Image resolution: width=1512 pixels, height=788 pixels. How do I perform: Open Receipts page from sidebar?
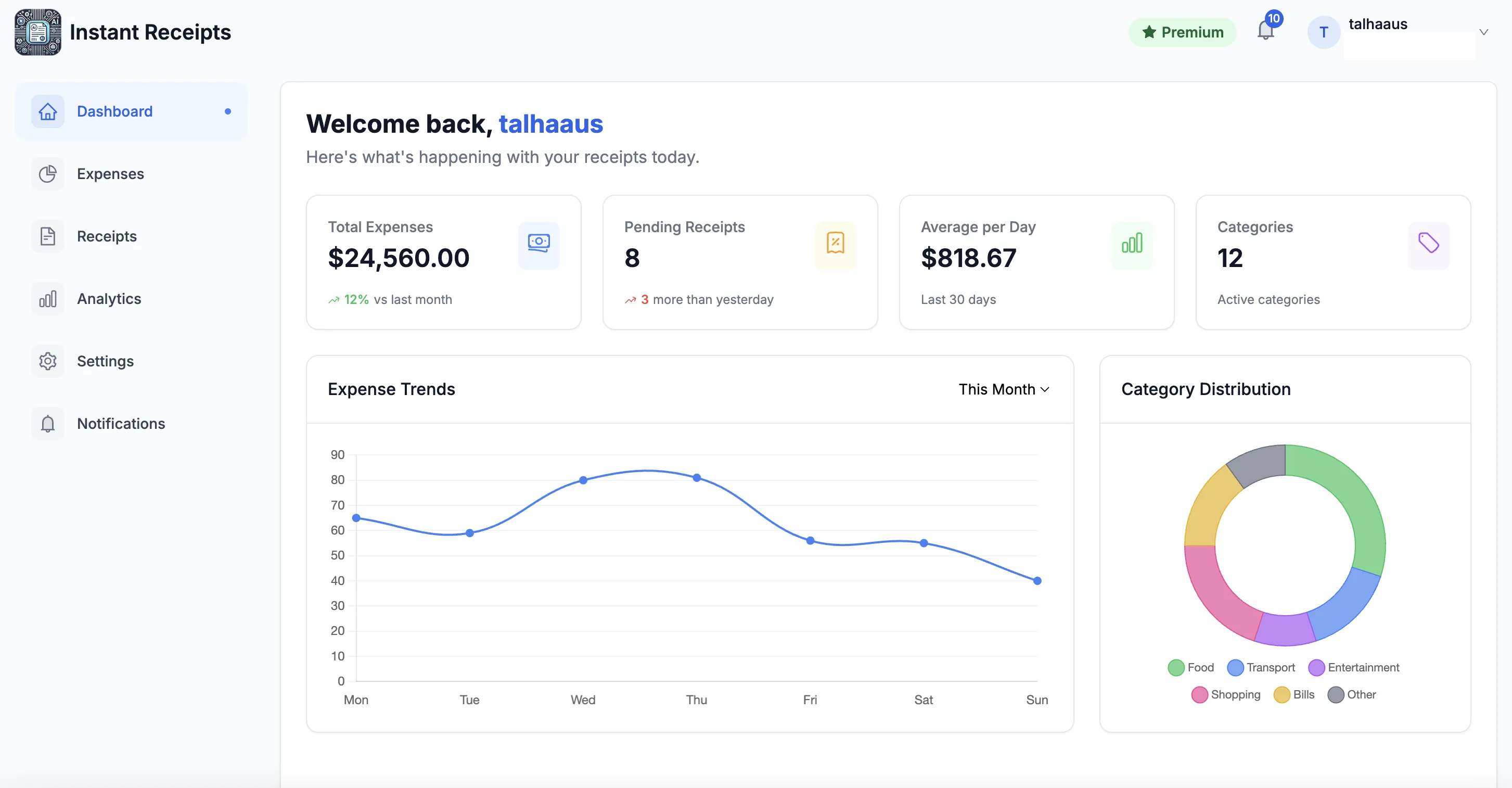coord(106,237)
